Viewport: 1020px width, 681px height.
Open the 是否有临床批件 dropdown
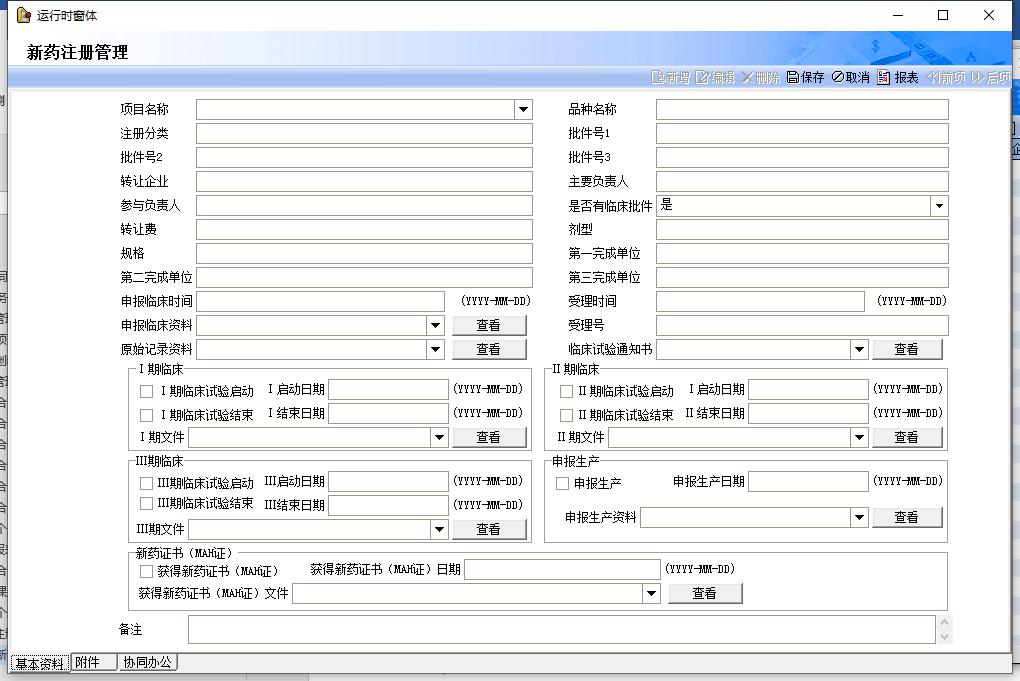point(939,206)
